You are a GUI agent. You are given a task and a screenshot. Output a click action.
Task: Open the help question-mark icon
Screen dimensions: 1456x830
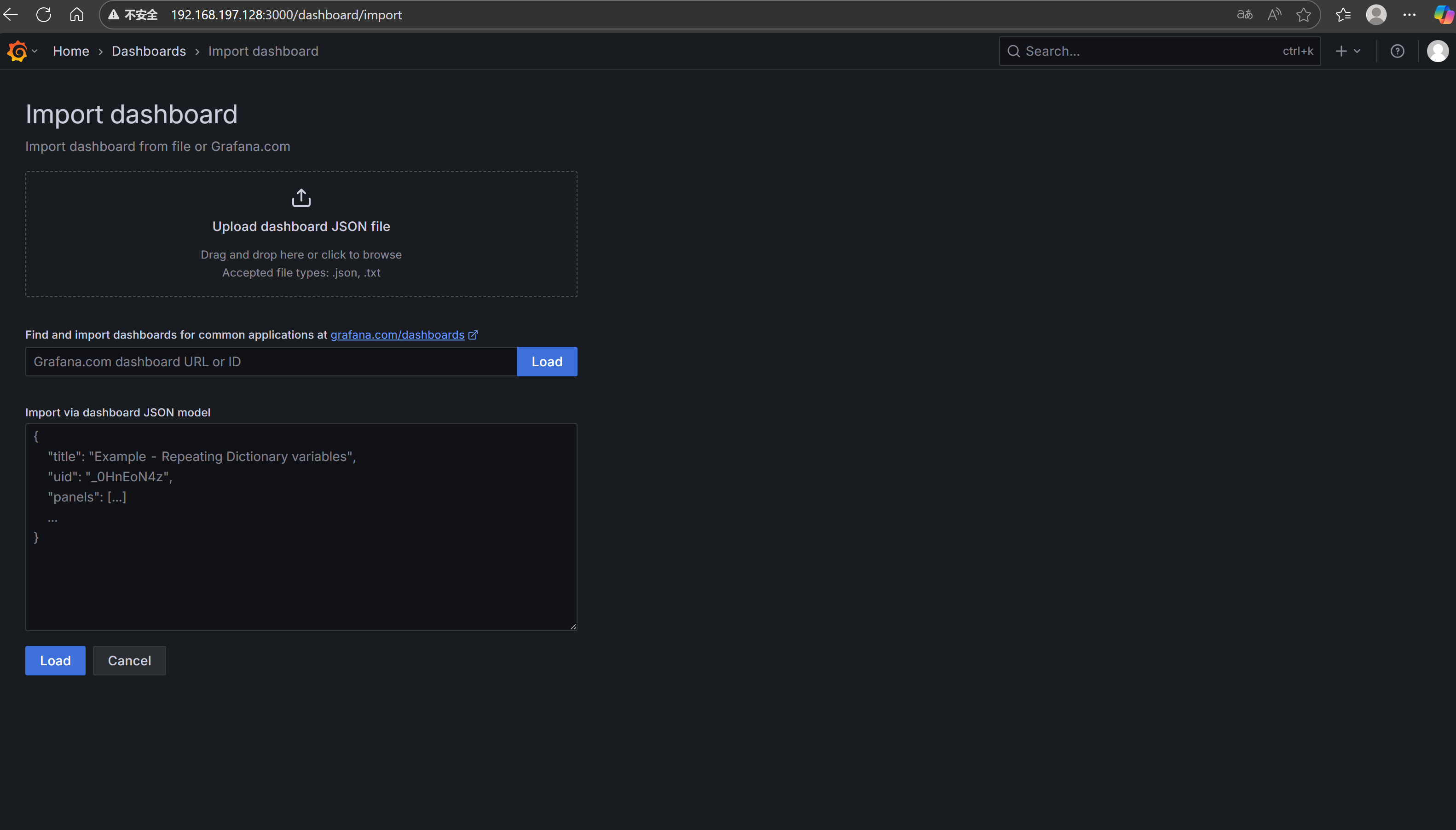(1397, 52)
